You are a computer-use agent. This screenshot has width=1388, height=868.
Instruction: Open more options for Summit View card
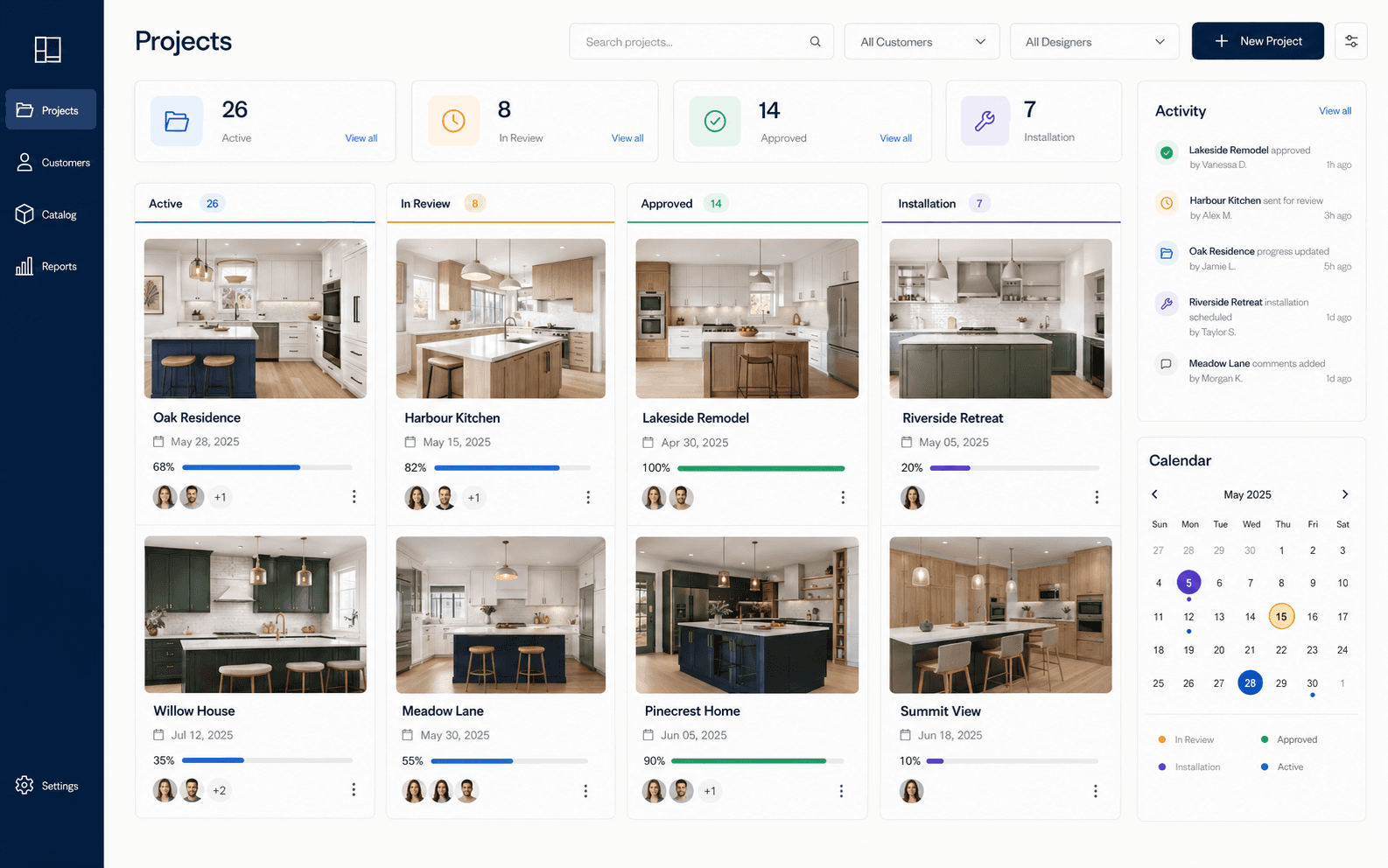click(1095, 791)
